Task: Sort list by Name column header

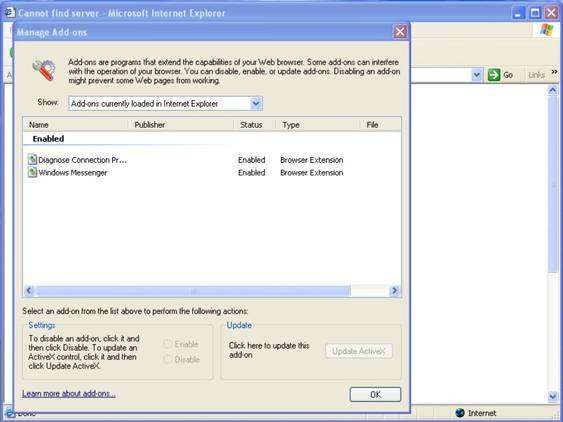Action: point(75,125)
